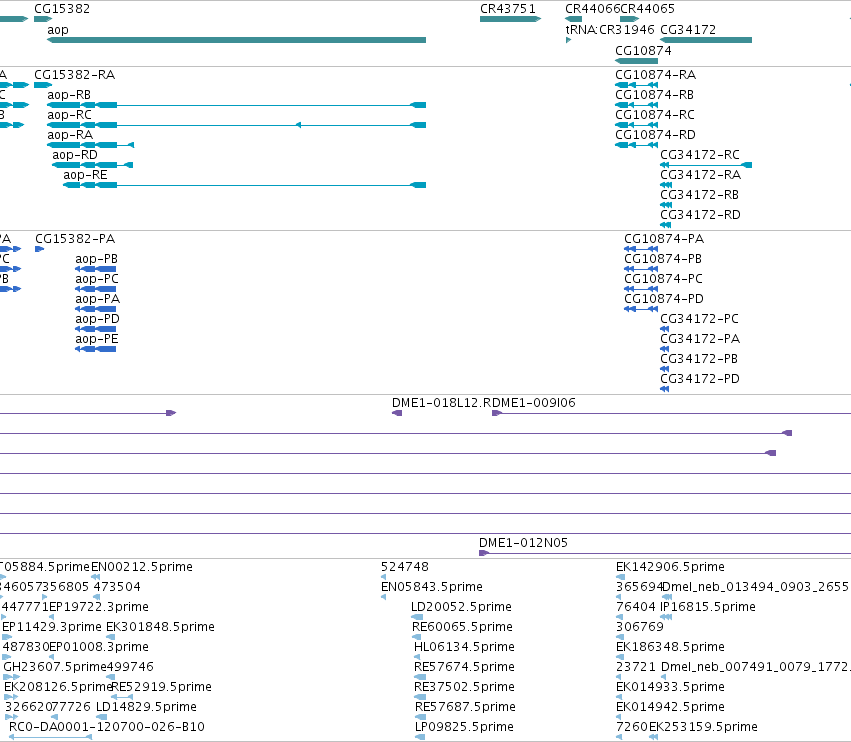
Task: Open the aop-PC protein label
Action: pos(97,279)
